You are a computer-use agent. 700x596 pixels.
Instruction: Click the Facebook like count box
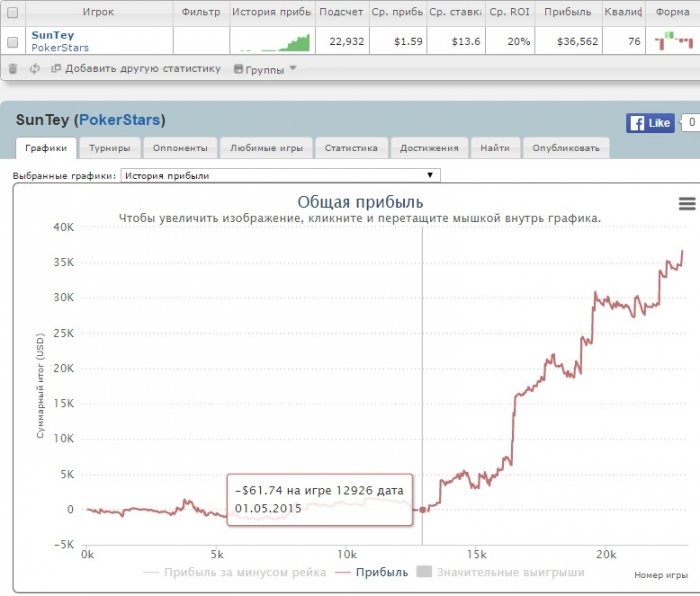pyautogui.click(x=691, y=122)
